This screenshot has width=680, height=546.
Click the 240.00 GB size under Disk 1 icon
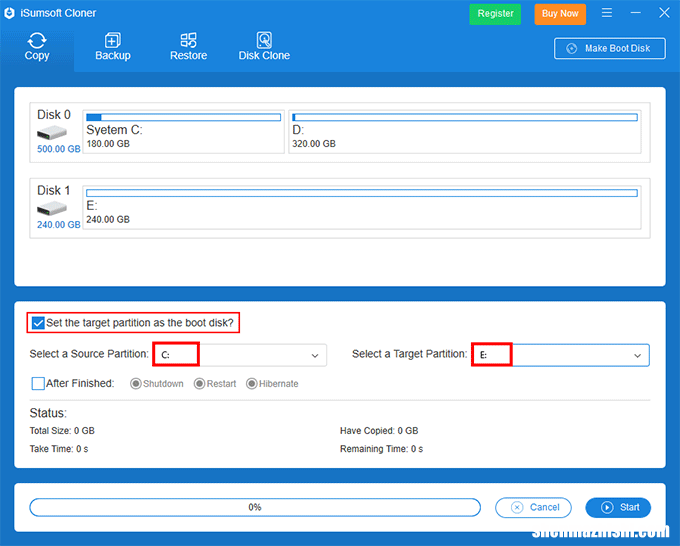pos(59,225)
